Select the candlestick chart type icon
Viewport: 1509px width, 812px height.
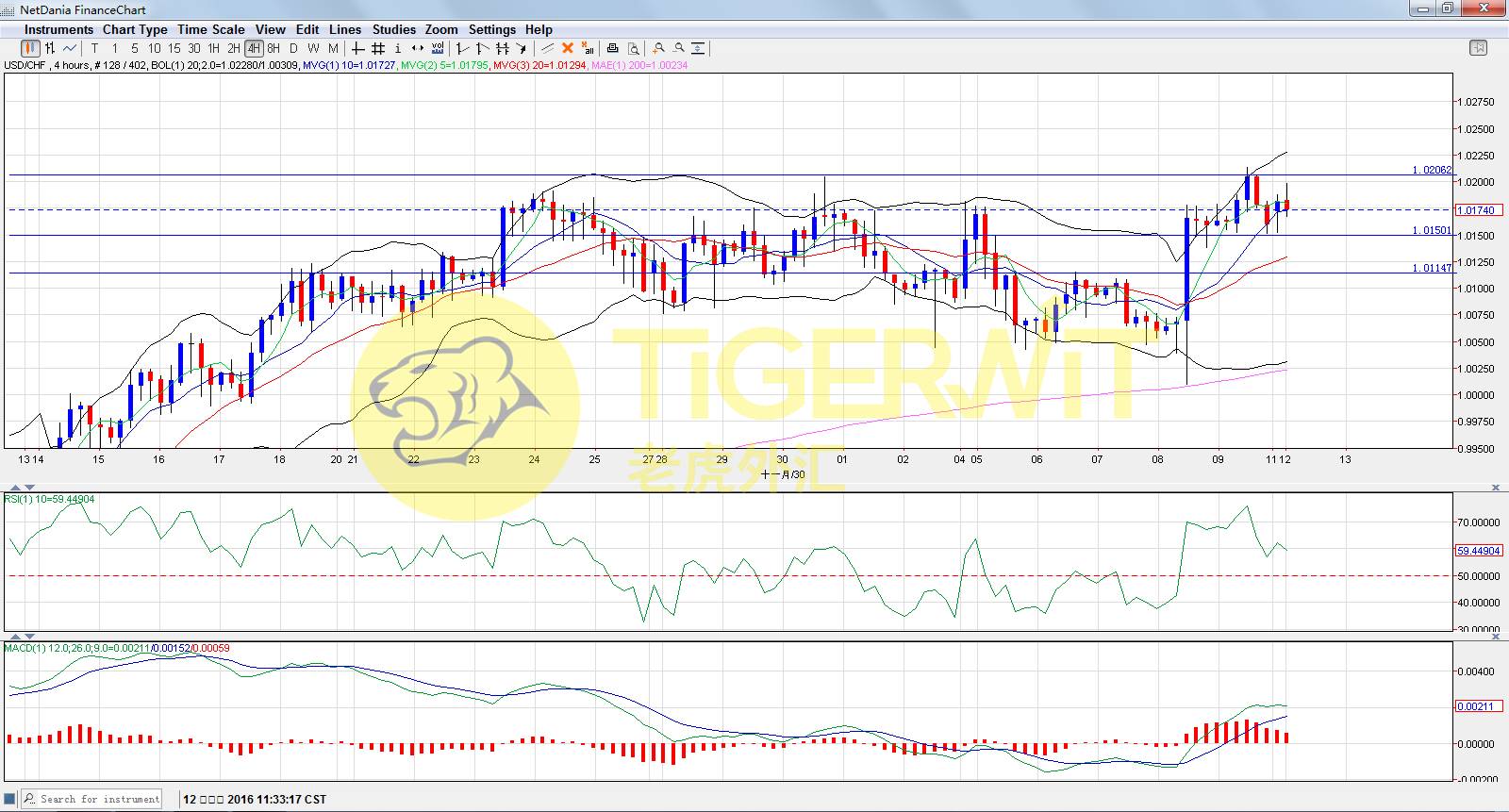point(30,48)
